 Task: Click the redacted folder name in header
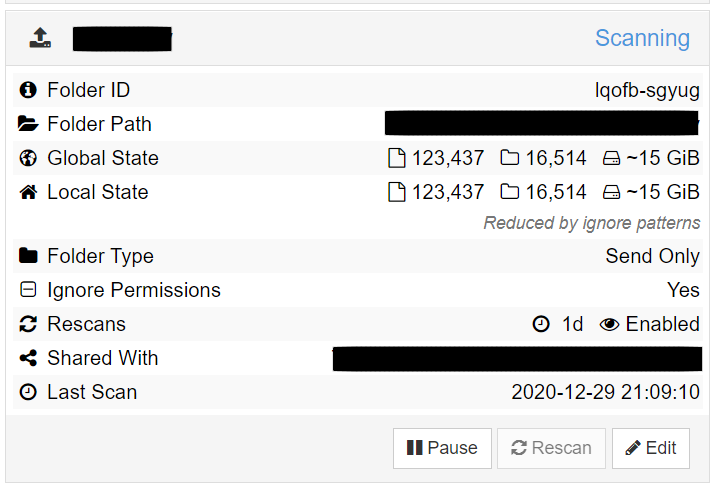122,39
